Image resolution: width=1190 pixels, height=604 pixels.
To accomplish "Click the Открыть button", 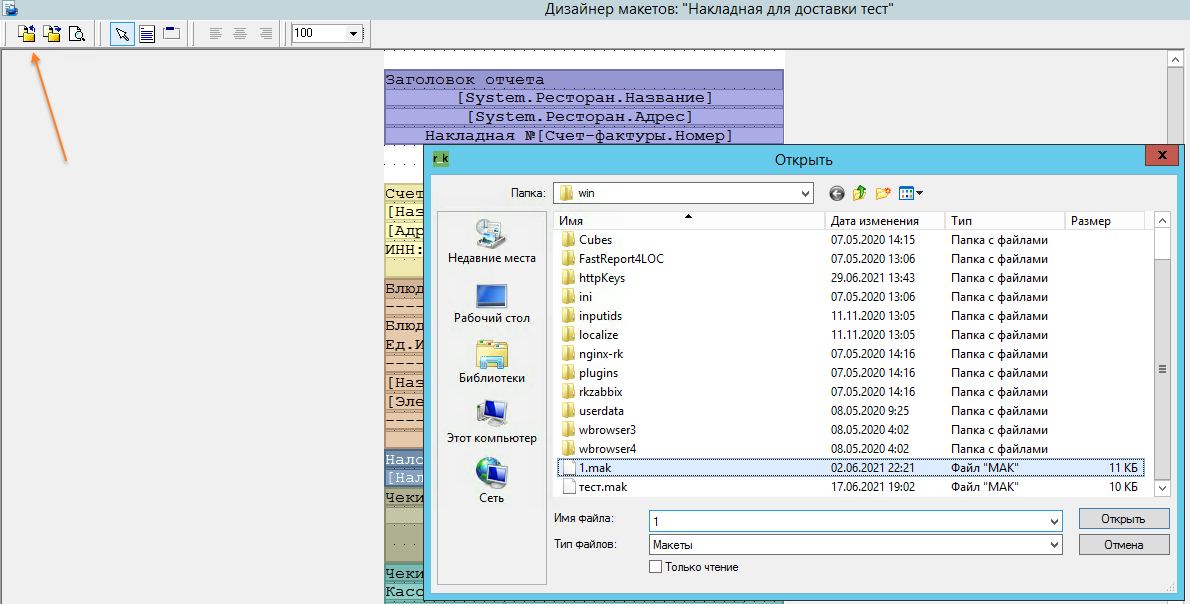I will click(1124, 519).
